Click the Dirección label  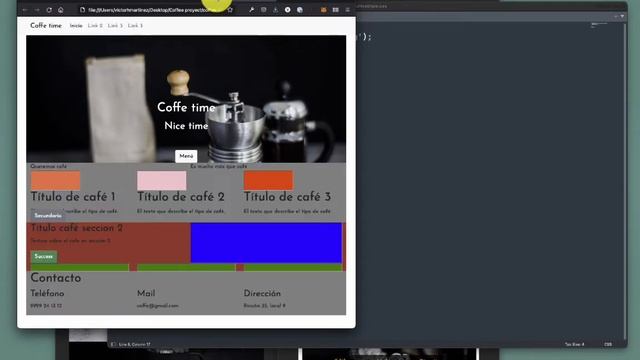point(262,293)
